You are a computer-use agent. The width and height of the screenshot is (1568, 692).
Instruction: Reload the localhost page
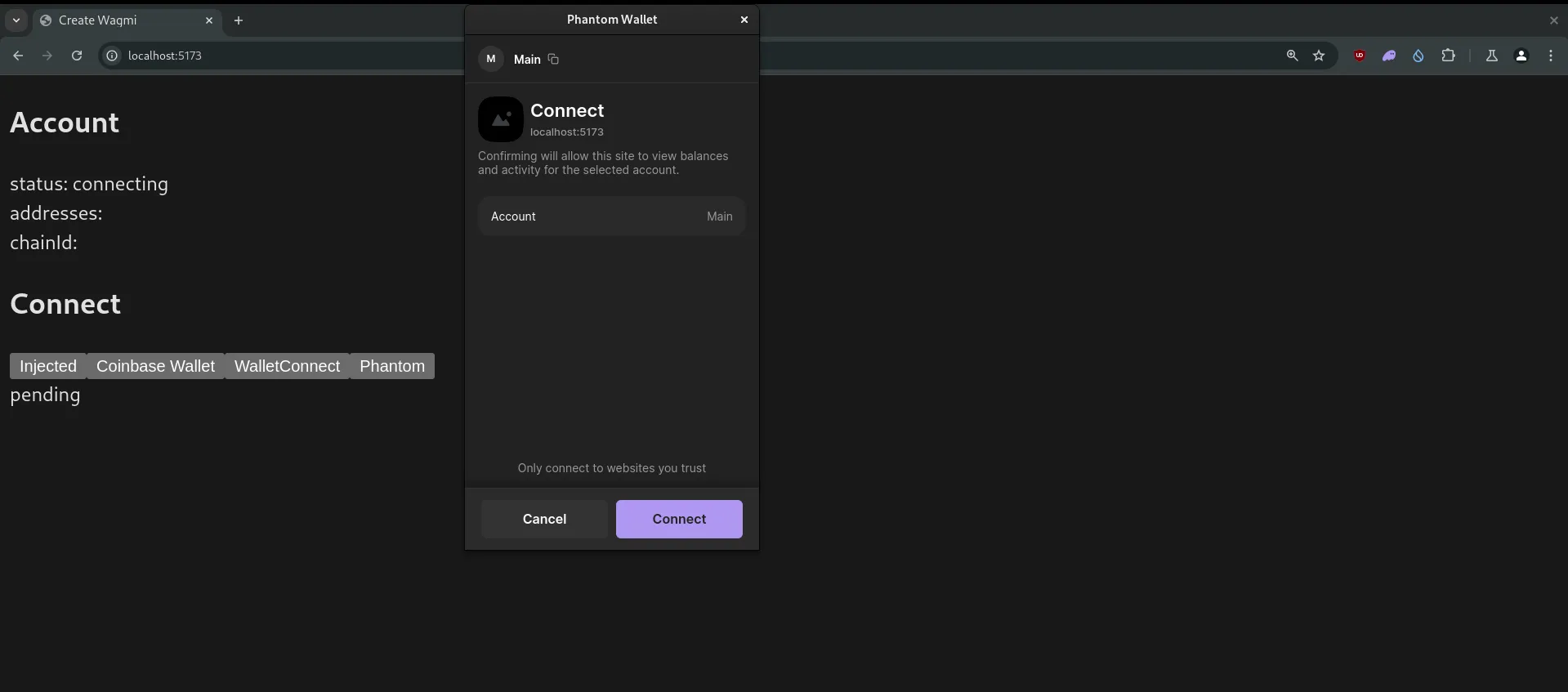[x=77, y=56]
